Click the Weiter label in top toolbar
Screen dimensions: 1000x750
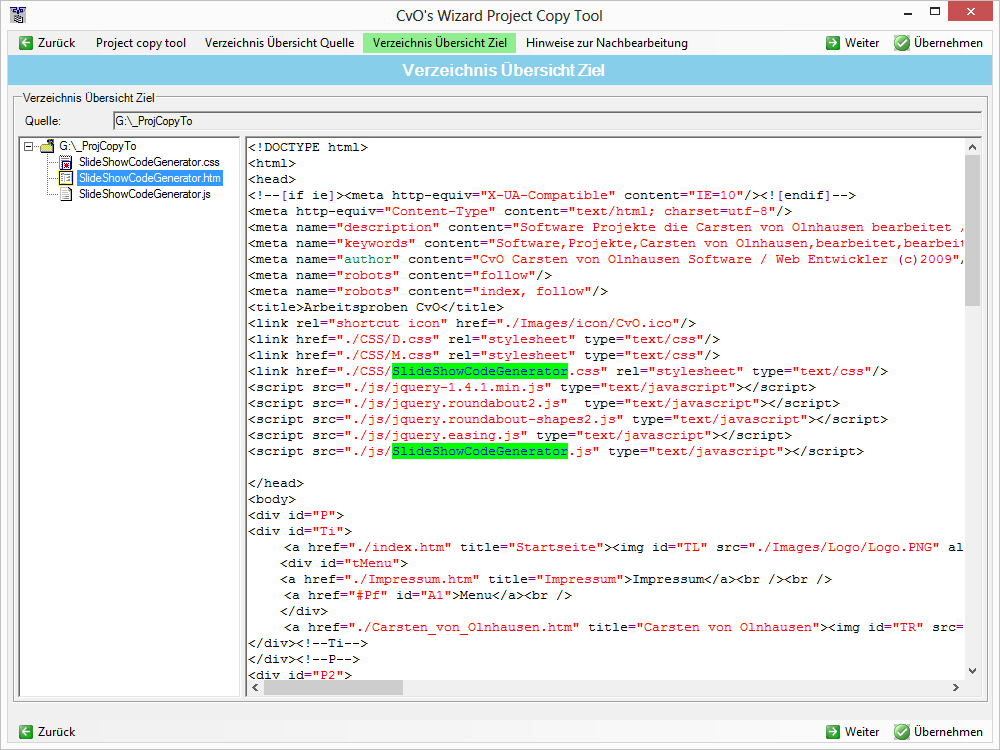coord(862,43)
